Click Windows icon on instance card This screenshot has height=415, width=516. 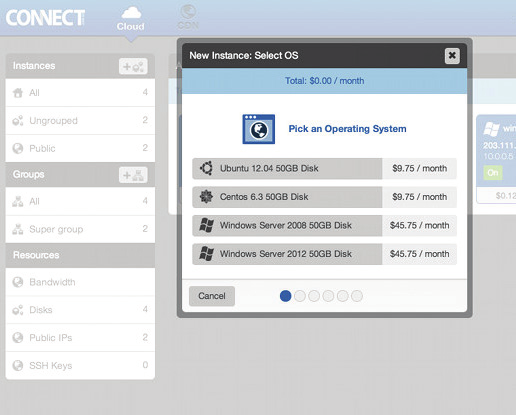point(492,129)
